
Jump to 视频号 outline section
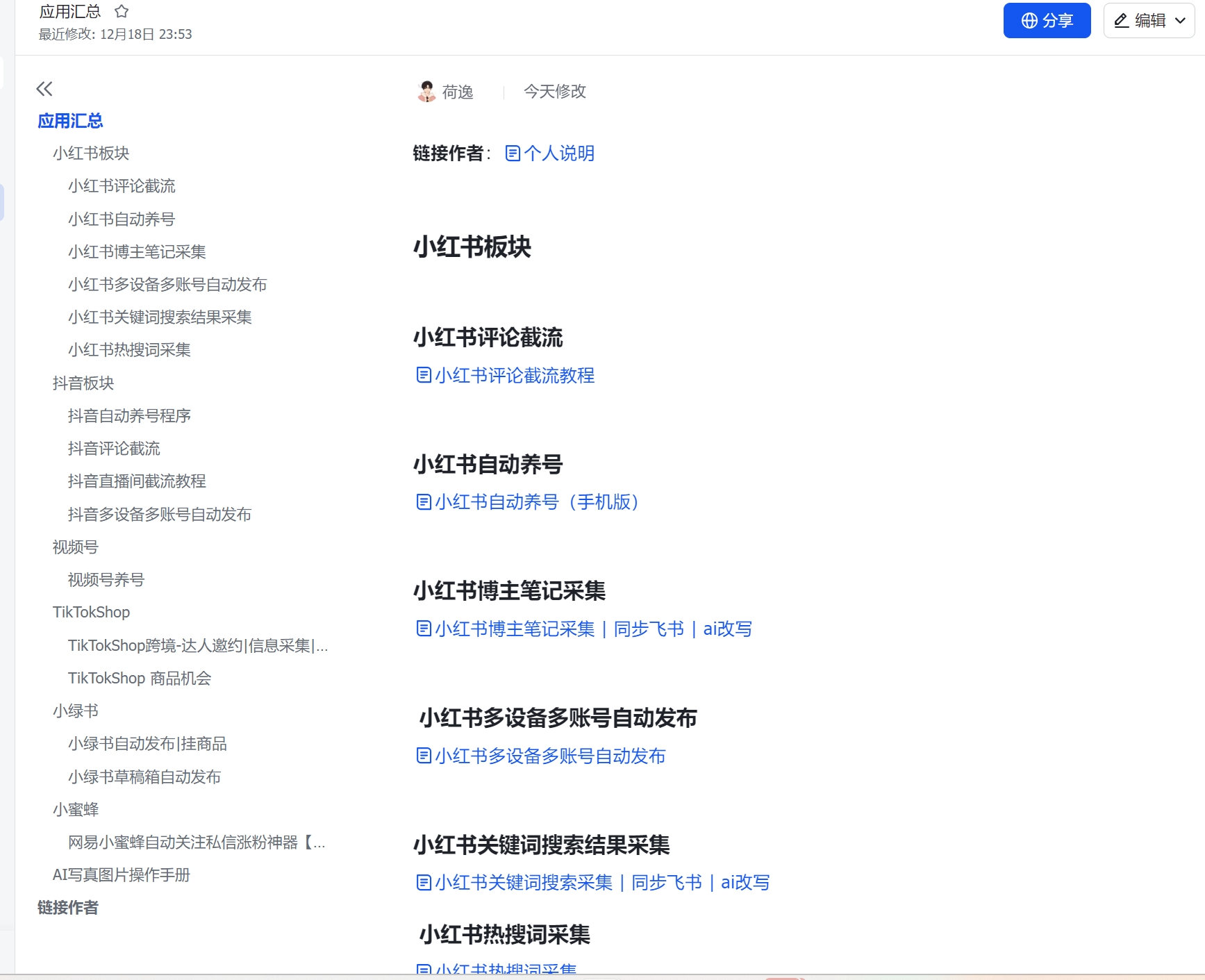click(76, 547)
